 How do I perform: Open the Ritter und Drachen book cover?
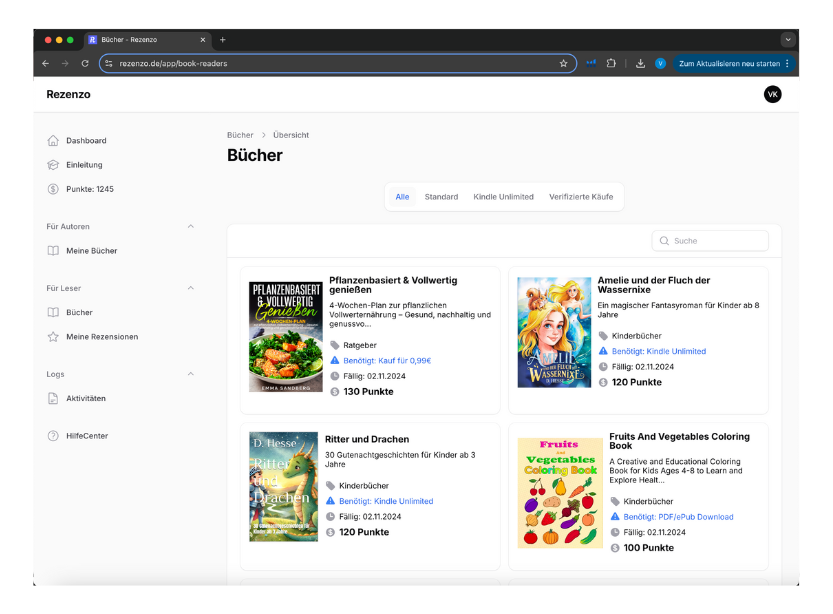coord(284,487)
